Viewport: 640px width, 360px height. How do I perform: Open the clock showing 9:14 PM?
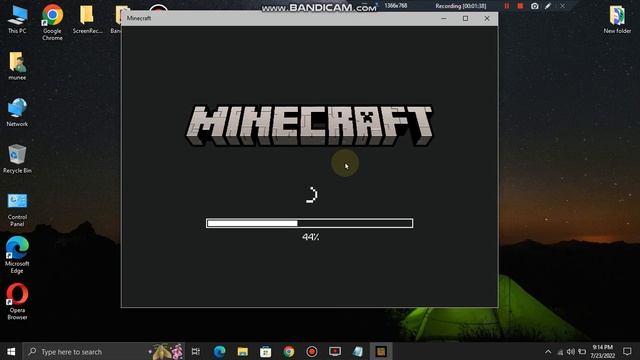[x=602, y=351]
